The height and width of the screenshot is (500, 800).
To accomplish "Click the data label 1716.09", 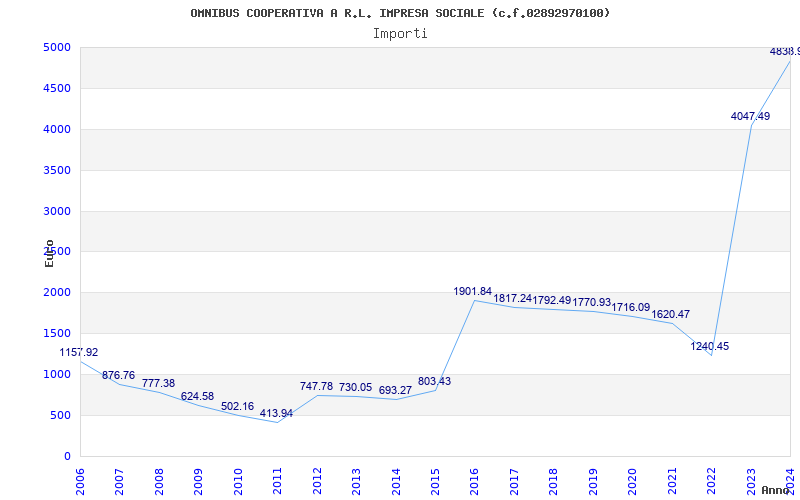I will click(x=631, y=308).
